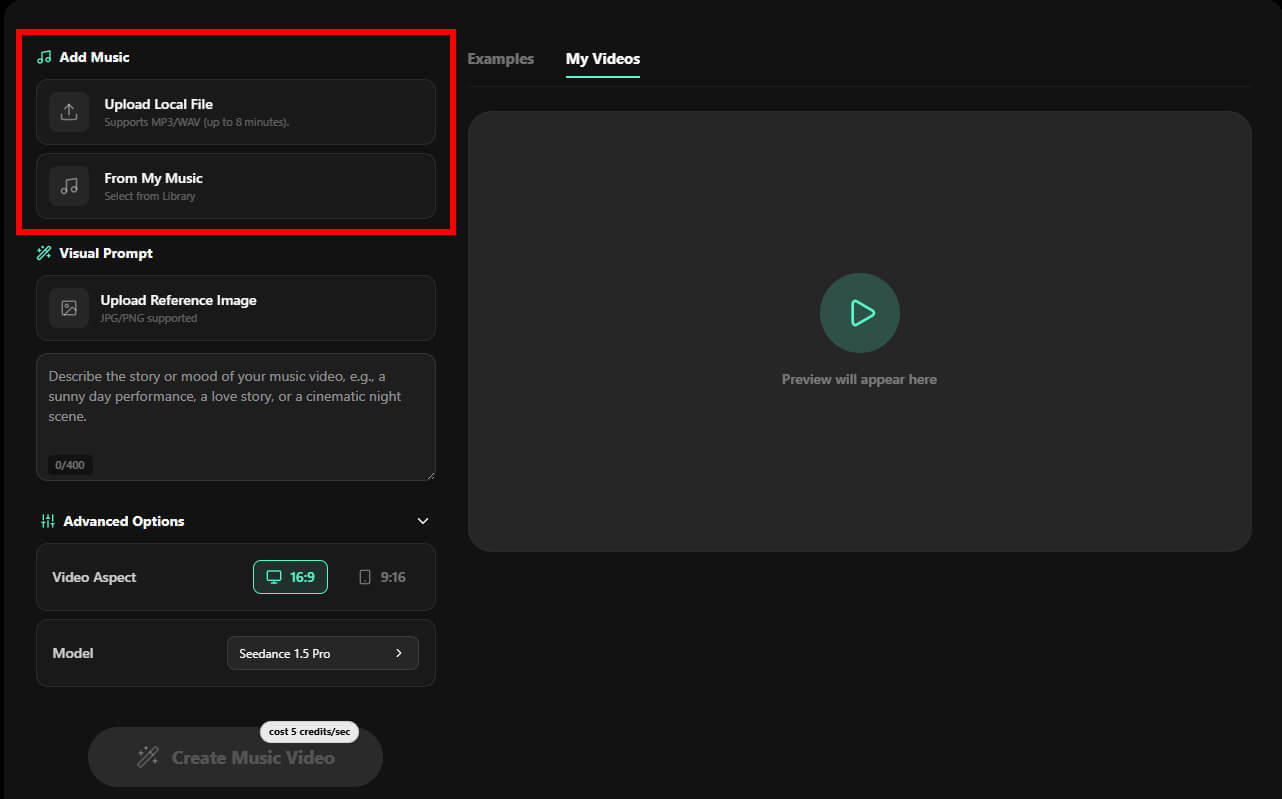The width and height of the screenshot is (1282, 799).
Task: Click the 'Add Music' heading
Action: pos(94,57)
